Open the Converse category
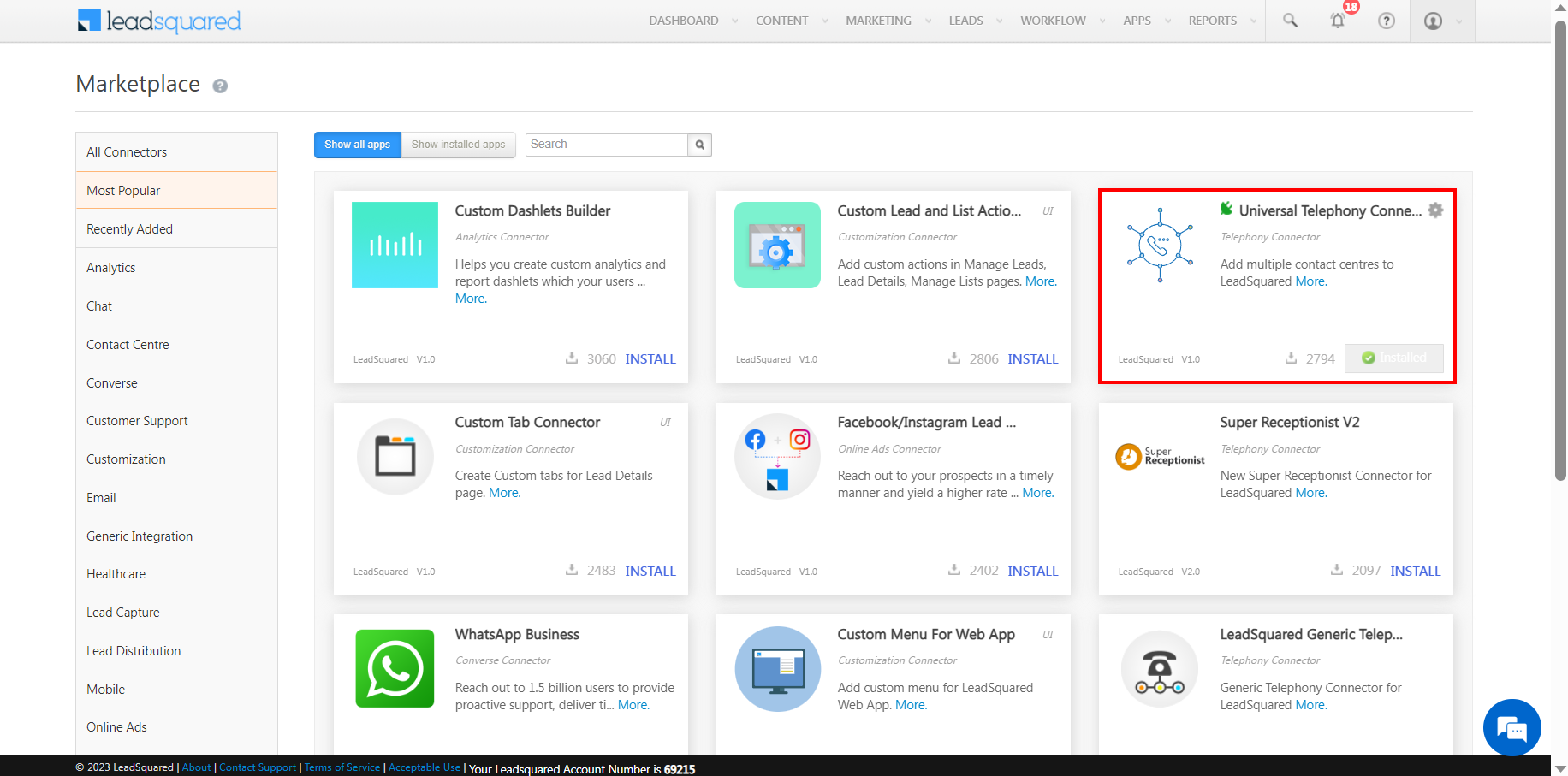This screenshot has width=1568, height=776. pos(176,383)
